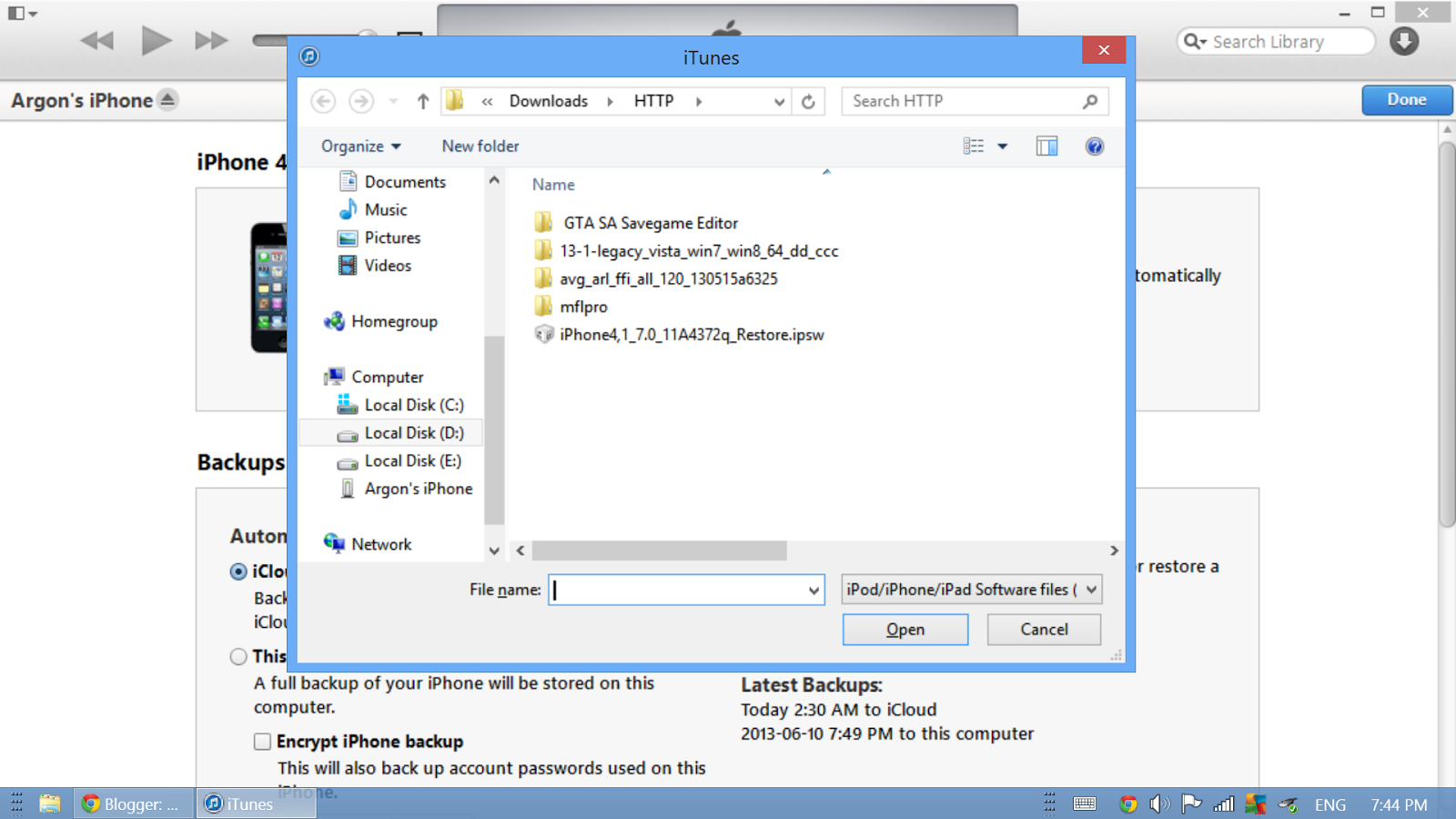Open the iTunes main menu icon
1456x819 pixels.
[x=22, y=14]
